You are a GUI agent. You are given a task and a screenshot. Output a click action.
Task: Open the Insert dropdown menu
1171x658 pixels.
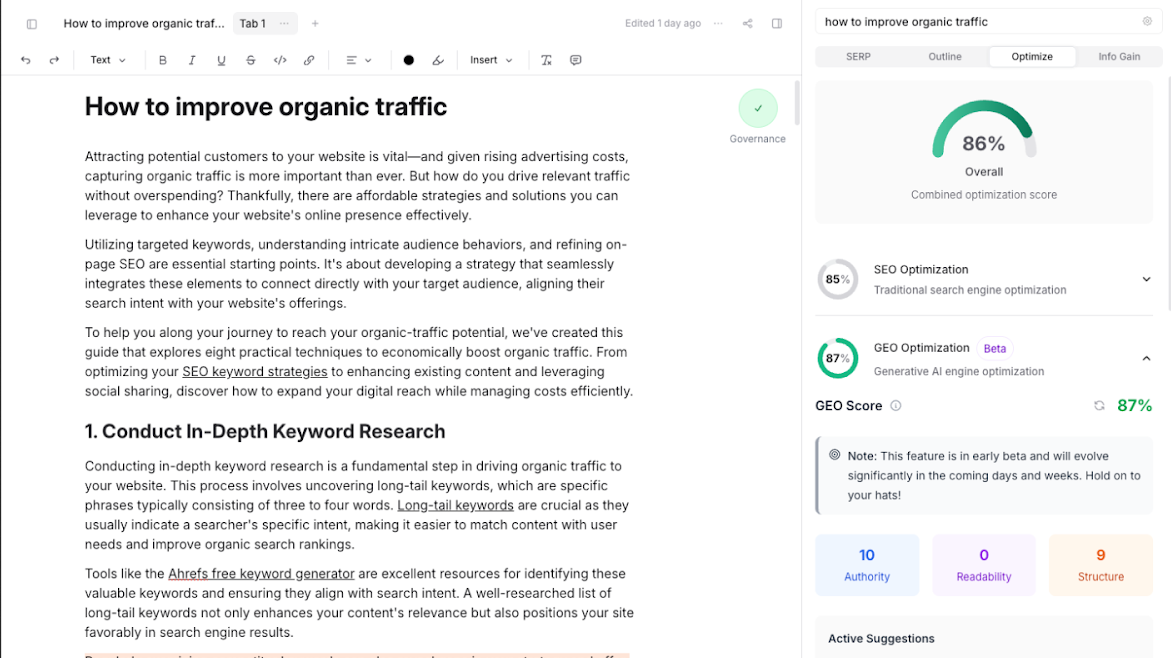click(491, 60)
